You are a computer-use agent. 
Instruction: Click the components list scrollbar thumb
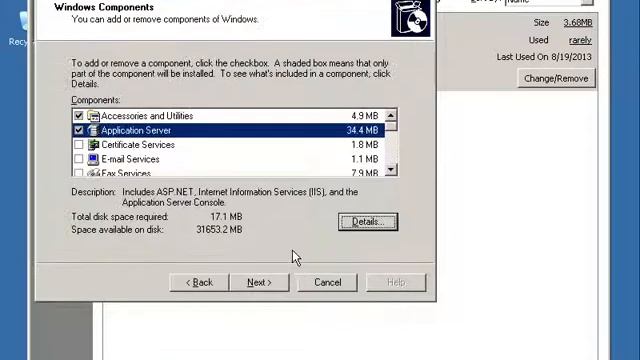click(391, 126)
